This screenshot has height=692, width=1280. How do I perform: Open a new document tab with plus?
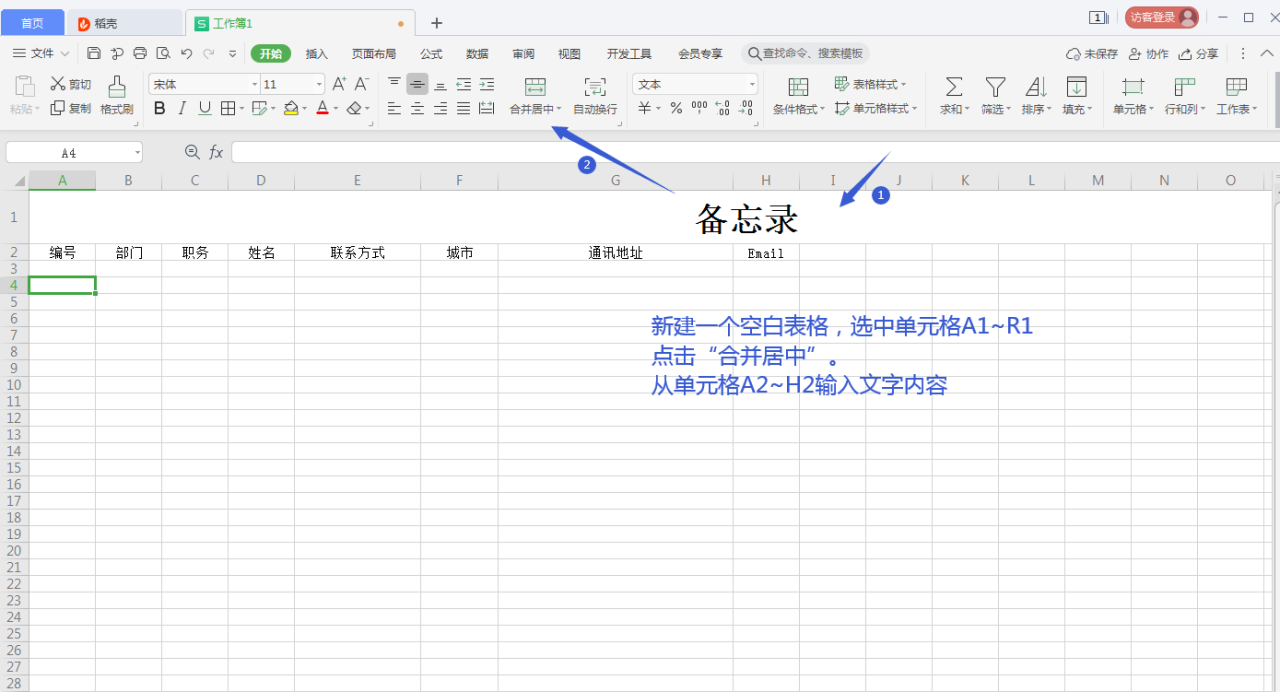pyautogui.click(x=437, y=23)
